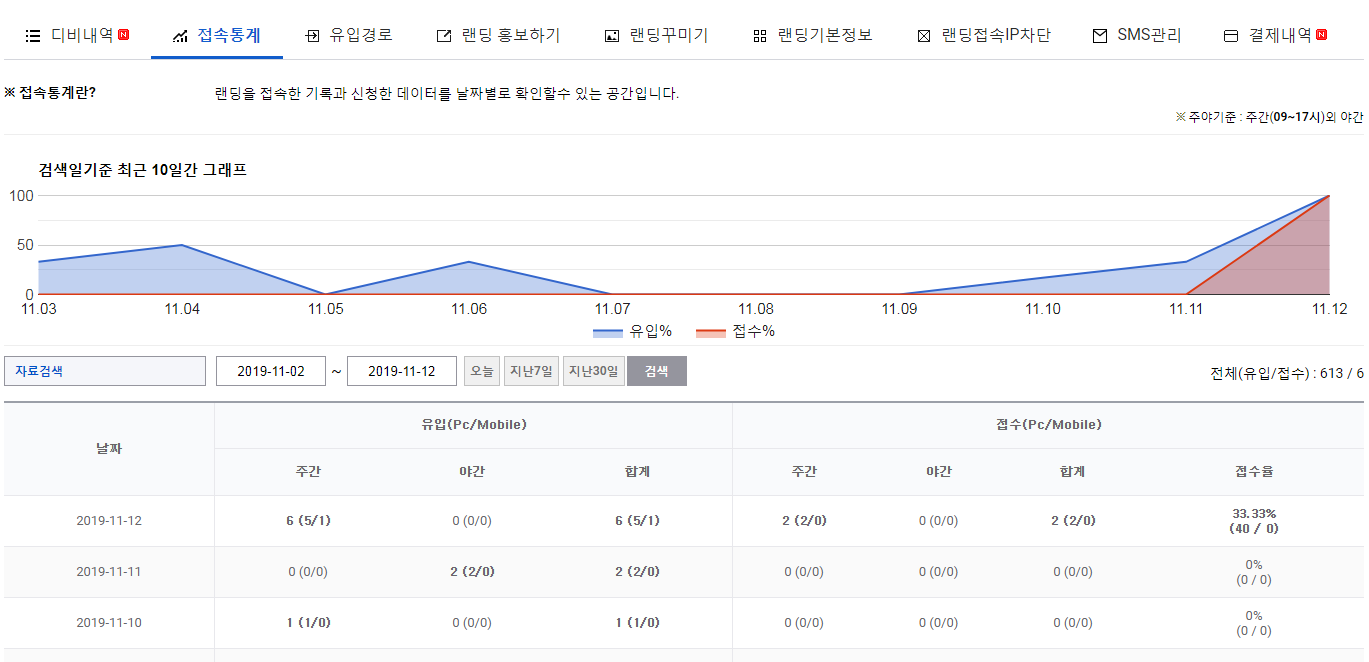Click the start date field 2019-11-02
The height and width of the screenshot is (662, 1369).
click(x=270, y=371)
